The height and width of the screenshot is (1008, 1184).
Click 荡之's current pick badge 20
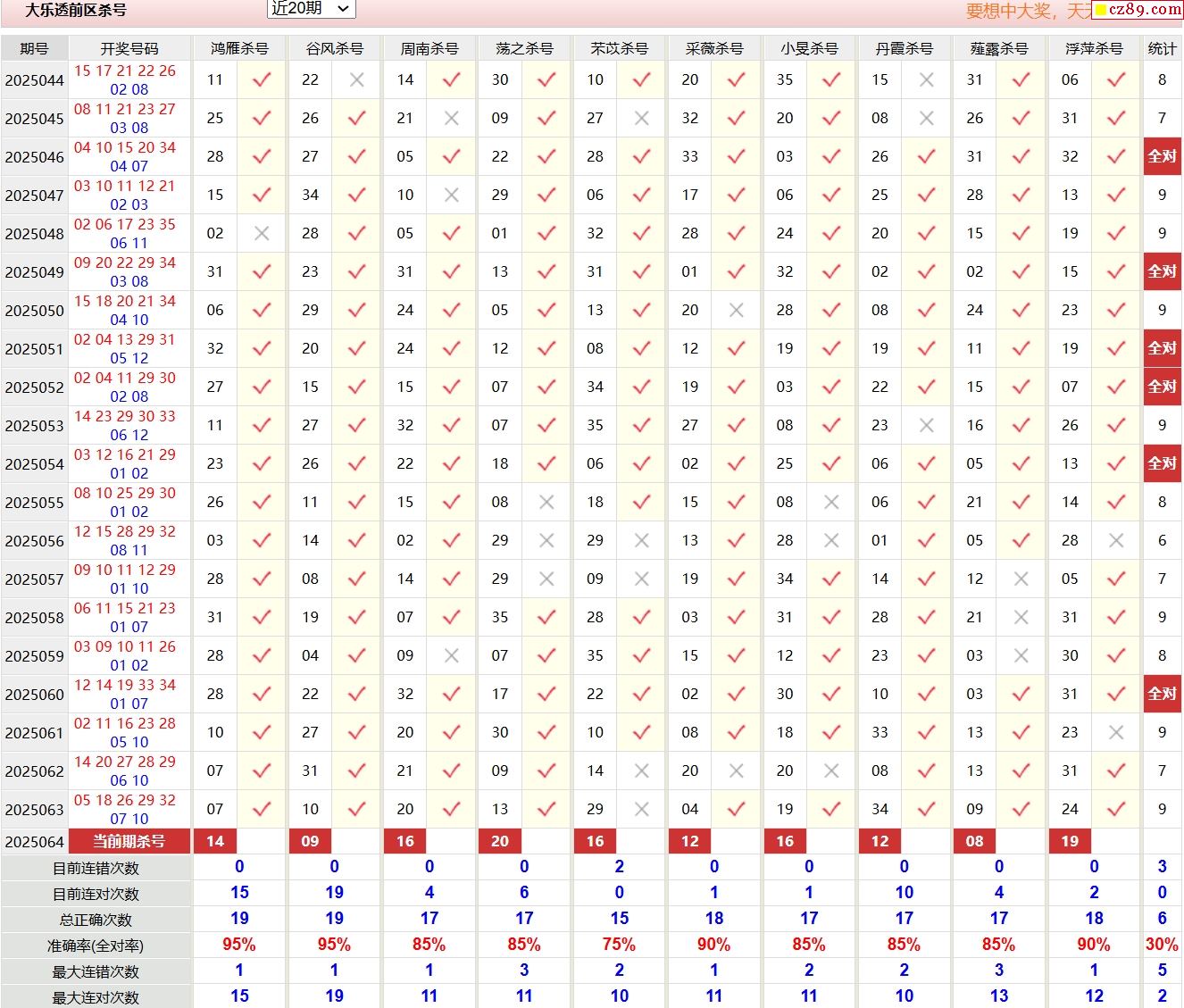[x=500, y=841]
